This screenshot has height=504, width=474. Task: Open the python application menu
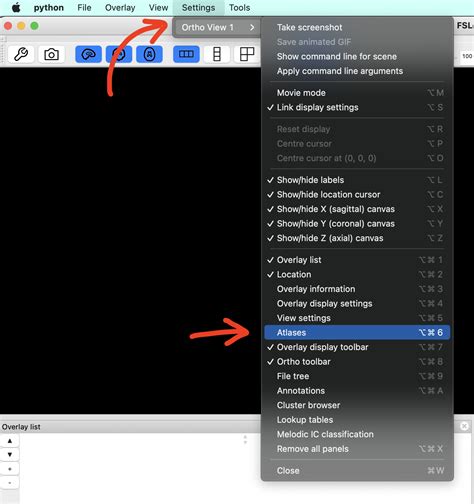49,7
